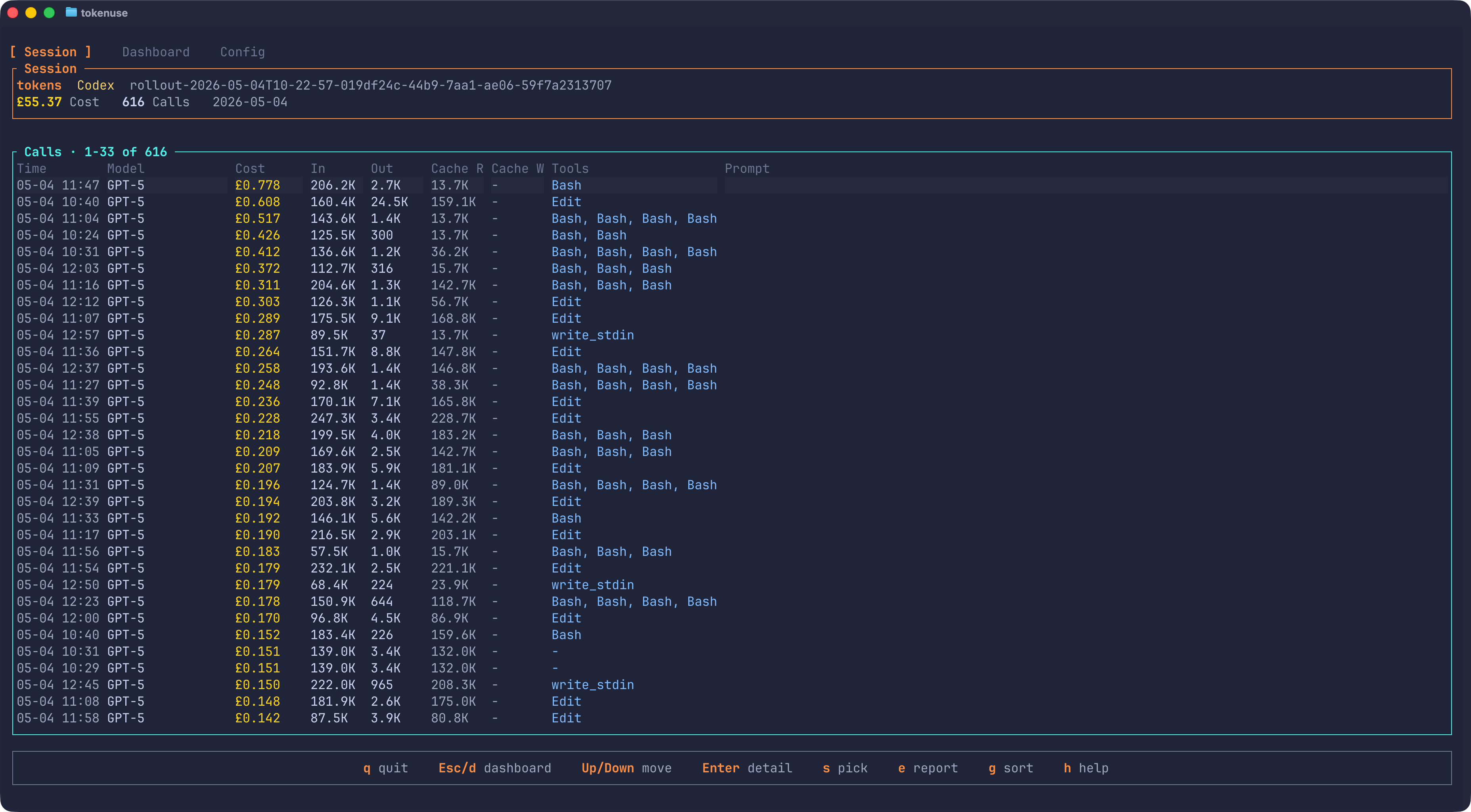Select the call at 05-04 12:03

(732, 268)
